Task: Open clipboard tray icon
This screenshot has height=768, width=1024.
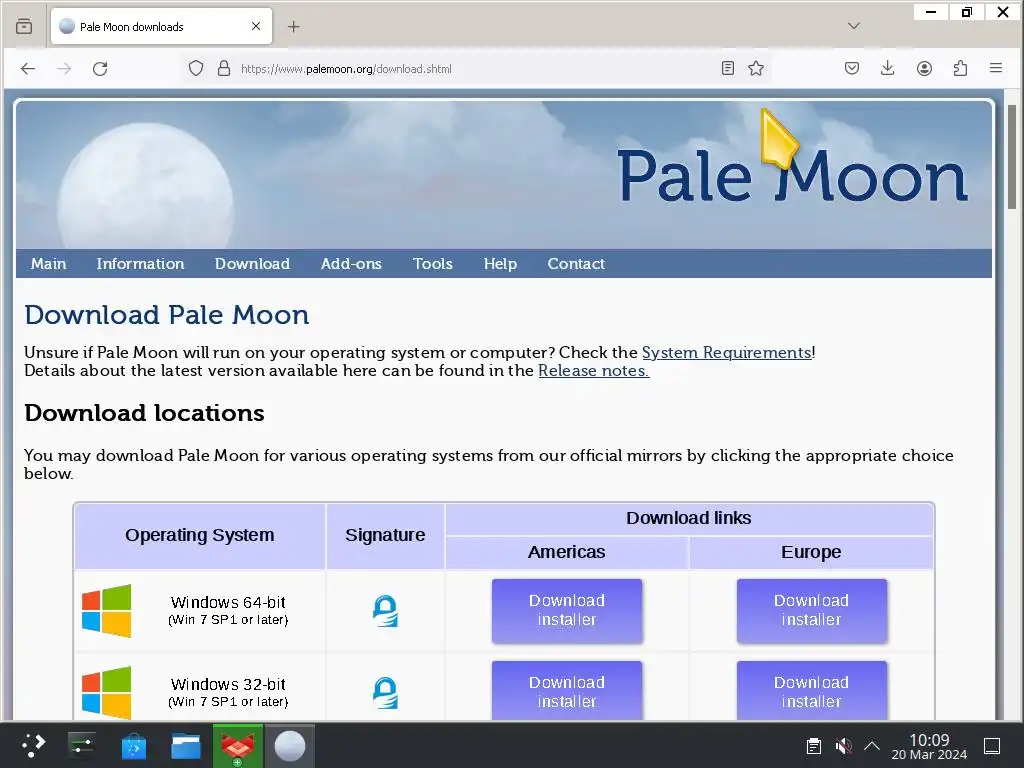Action: [x=814, y=746]
